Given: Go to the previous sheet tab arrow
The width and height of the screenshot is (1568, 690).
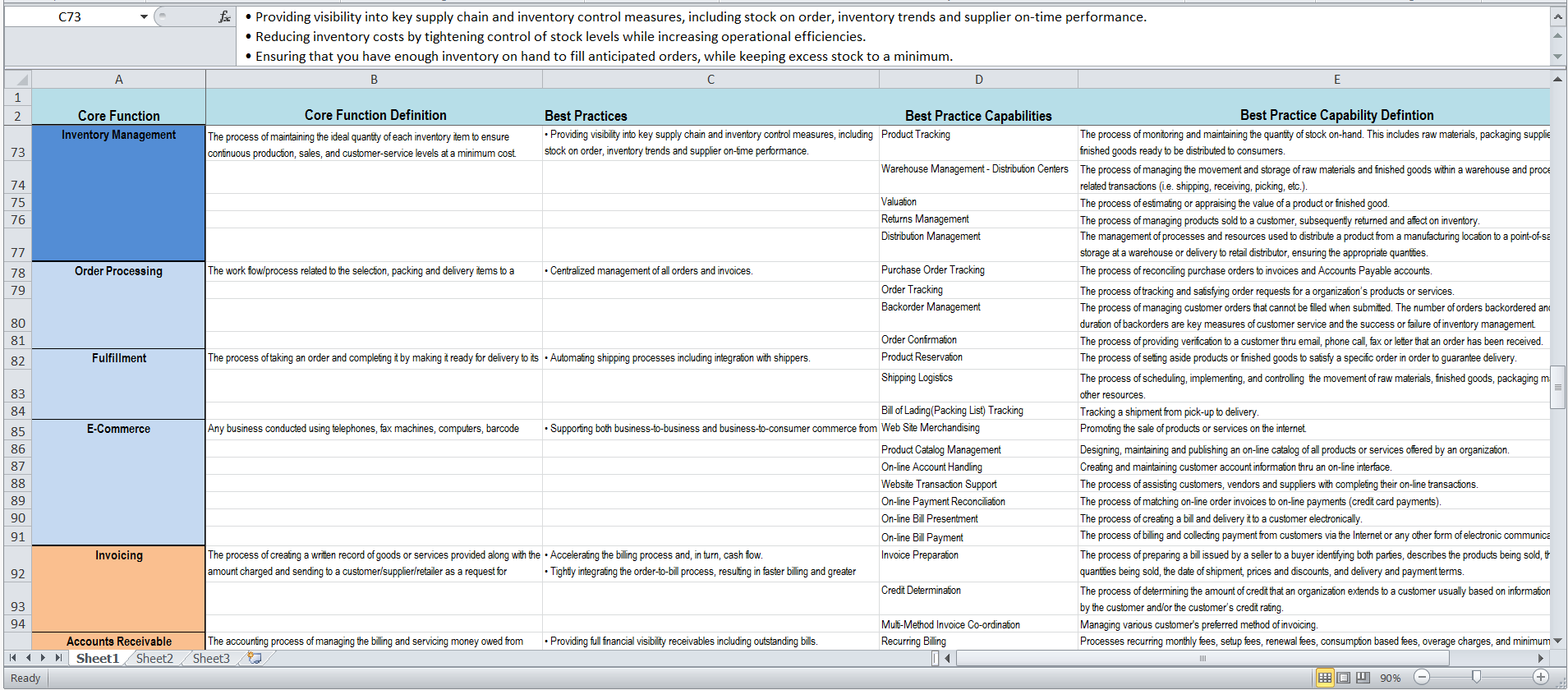Looking at the screenshot, I should [28, 658].
